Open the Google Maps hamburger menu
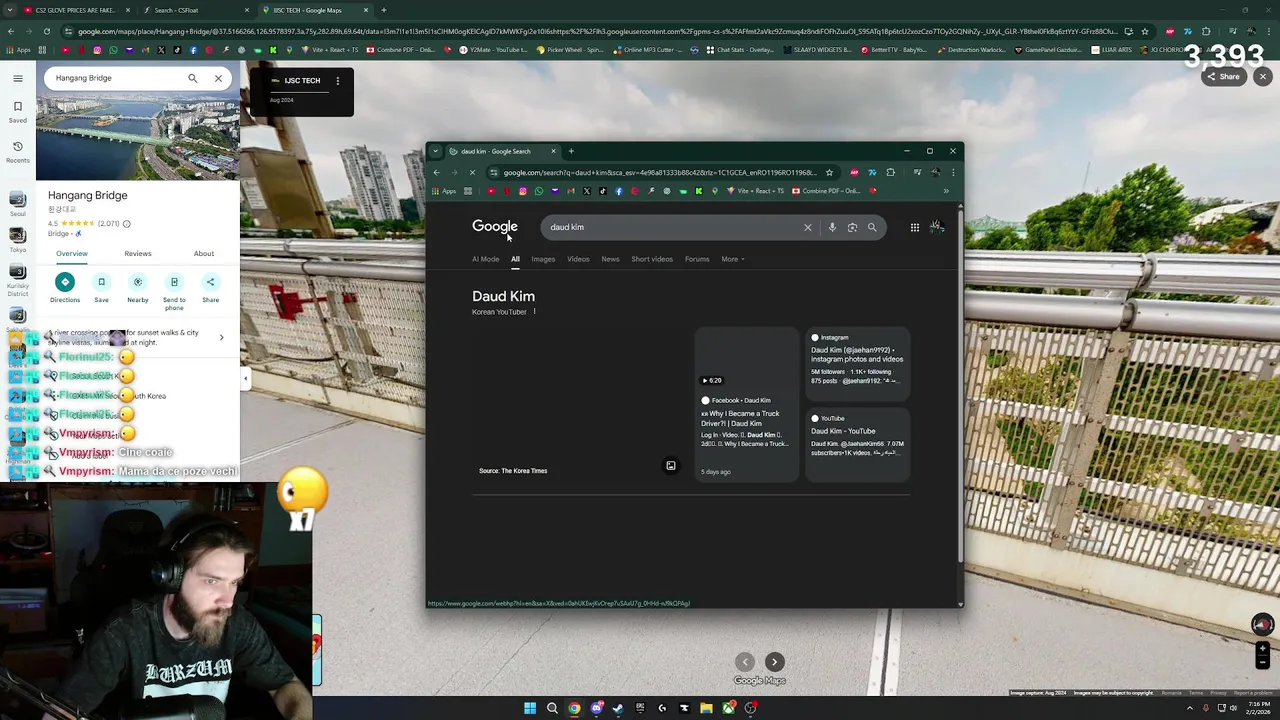This screenshot has width=1280, height=720. click(x=18, y=78)
